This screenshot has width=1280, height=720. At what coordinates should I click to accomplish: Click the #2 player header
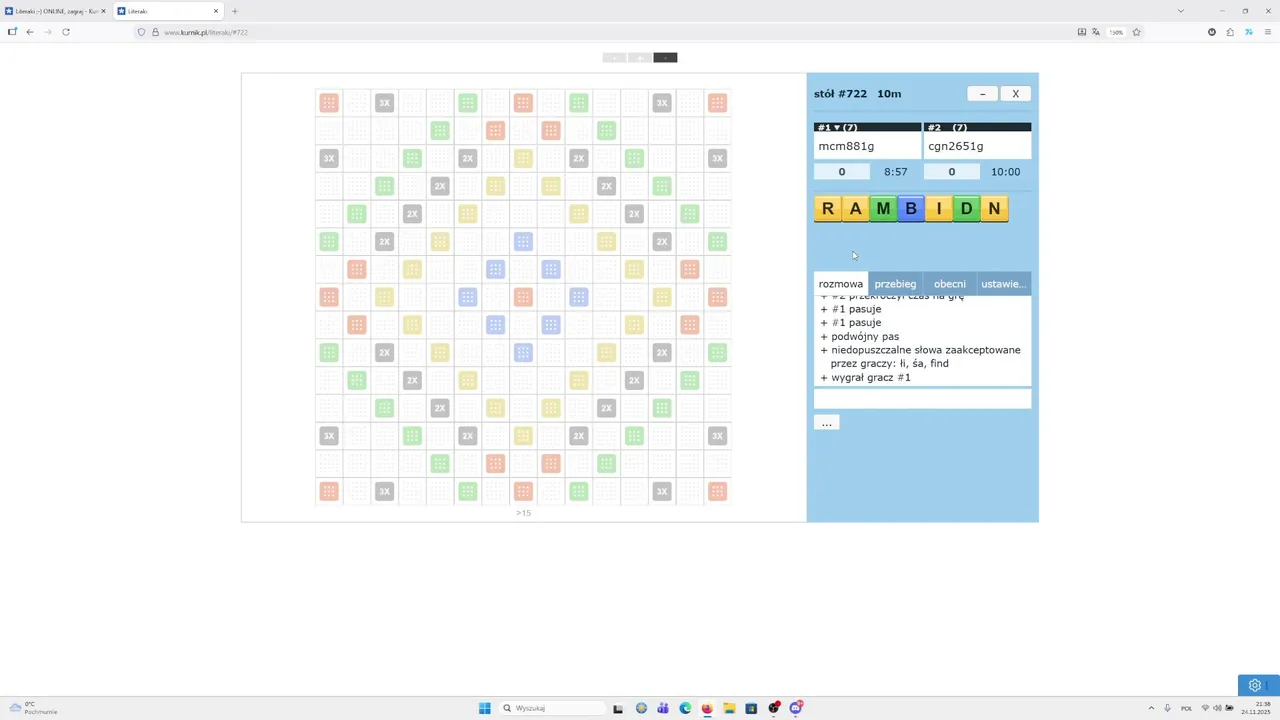977,128
